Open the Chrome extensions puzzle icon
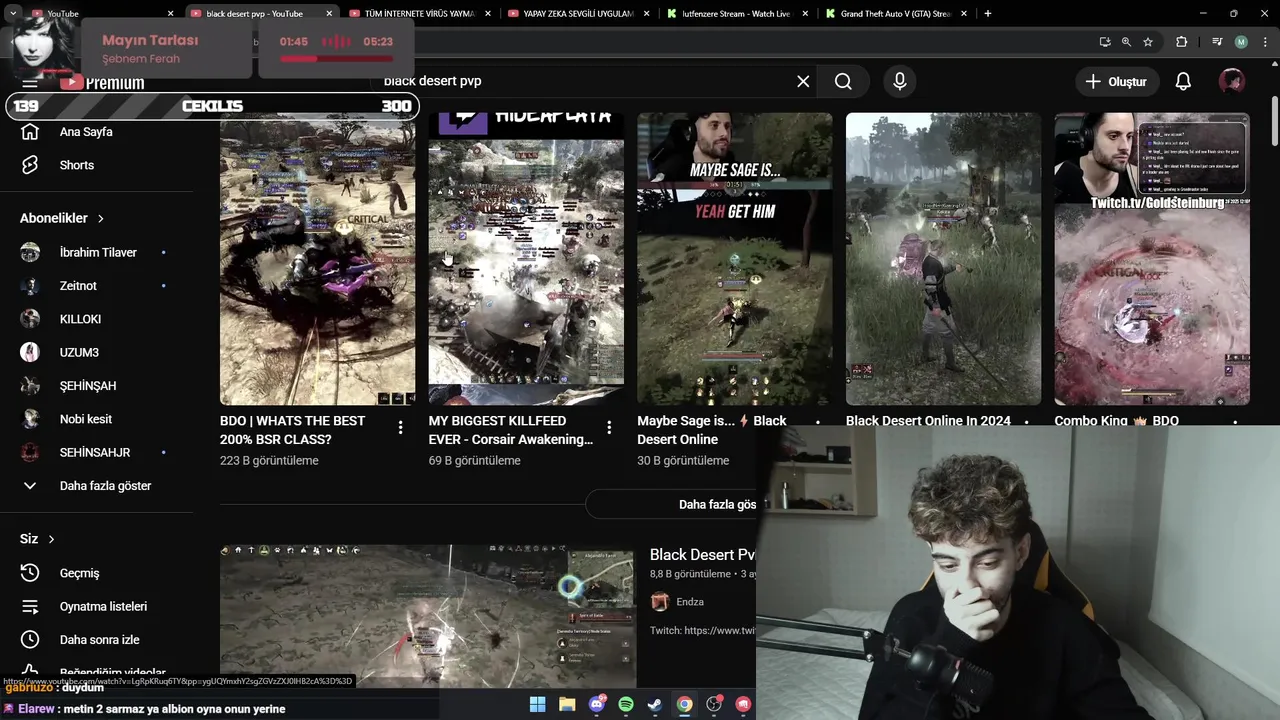 click(1182, 42)
